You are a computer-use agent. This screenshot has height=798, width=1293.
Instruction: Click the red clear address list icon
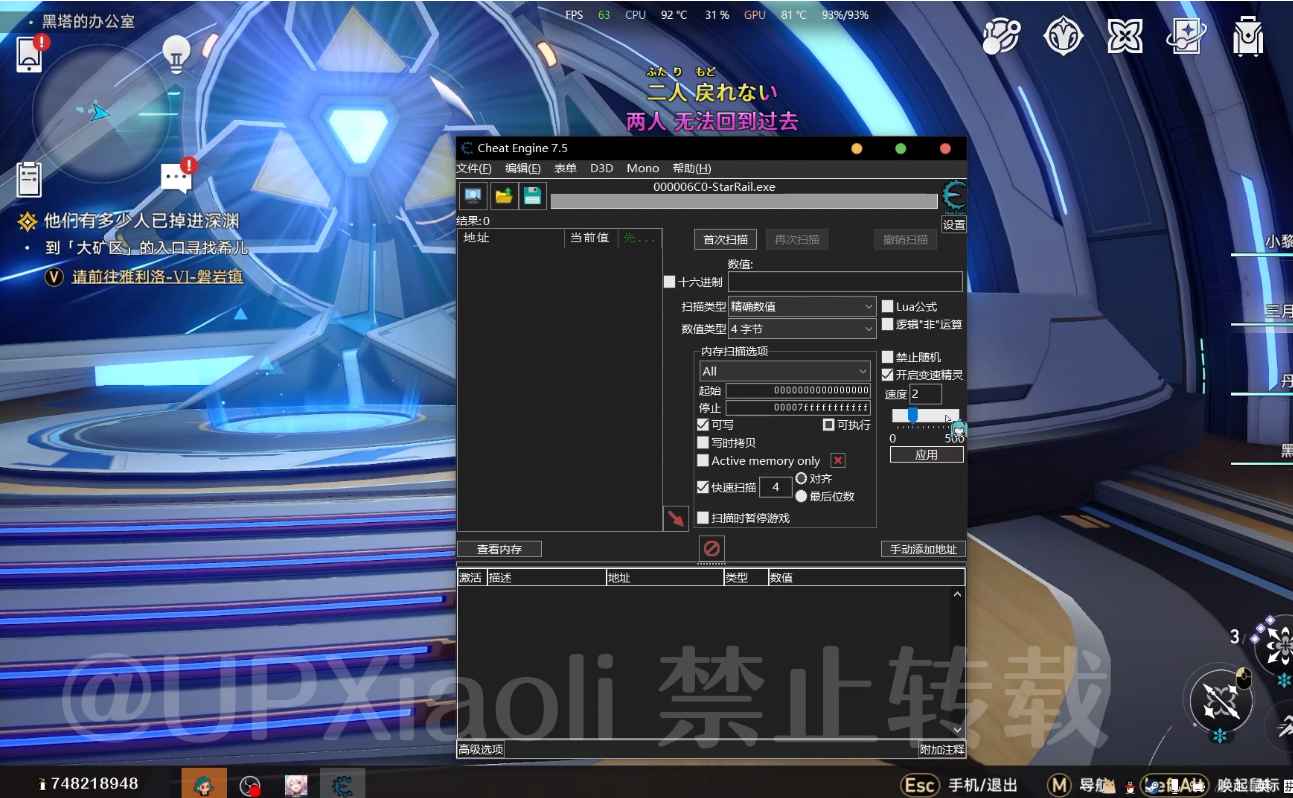(x=712, y=549)
